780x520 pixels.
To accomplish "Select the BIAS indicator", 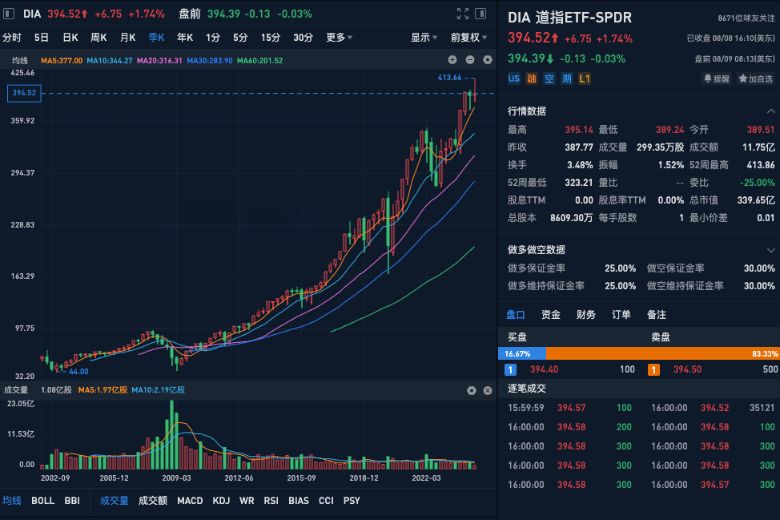I will [298, 501].
